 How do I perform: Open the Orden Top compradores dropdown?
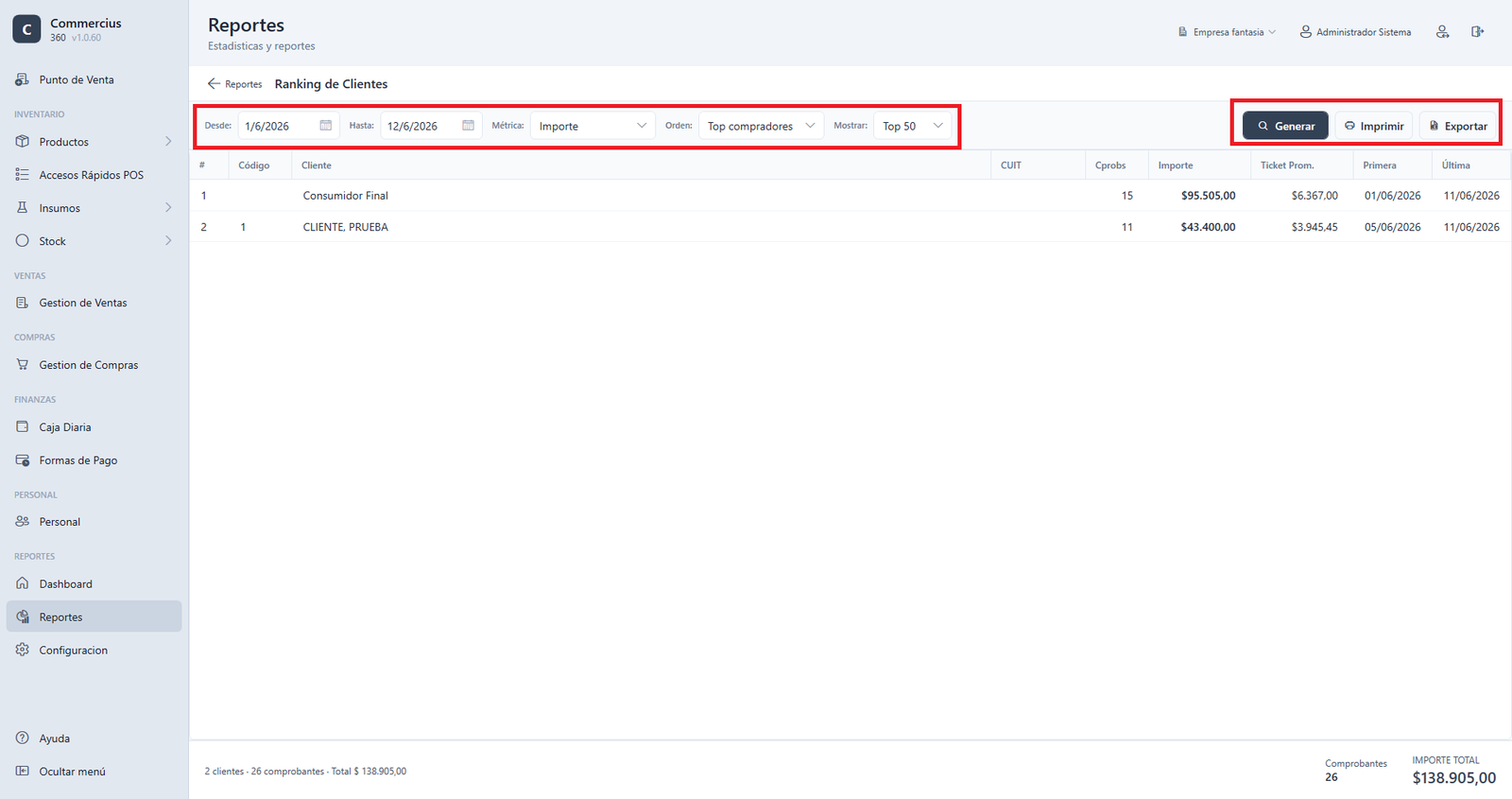761,126
